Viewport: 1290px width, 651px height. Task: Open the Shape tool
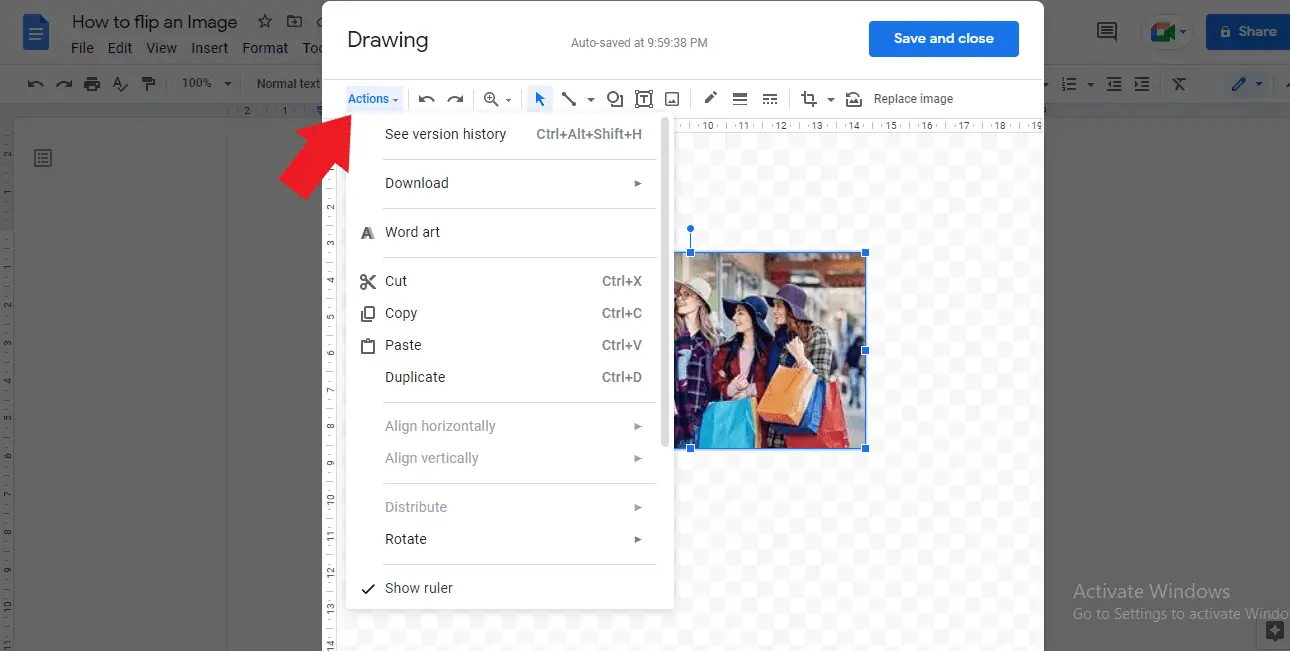614,98
